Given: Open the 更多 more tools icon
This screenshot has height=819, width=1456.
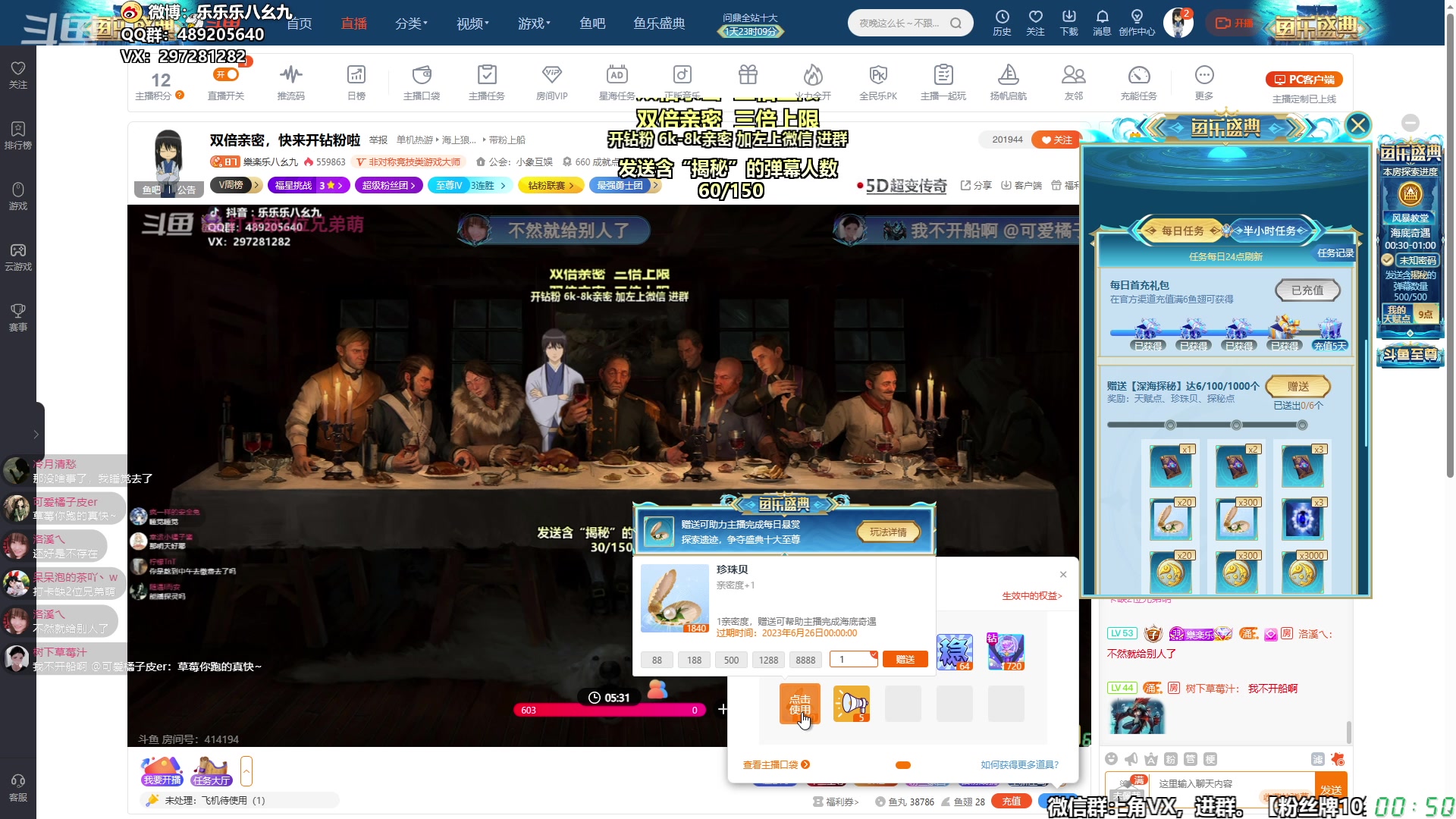Looking at the screenshot, I should [1204, 82].
